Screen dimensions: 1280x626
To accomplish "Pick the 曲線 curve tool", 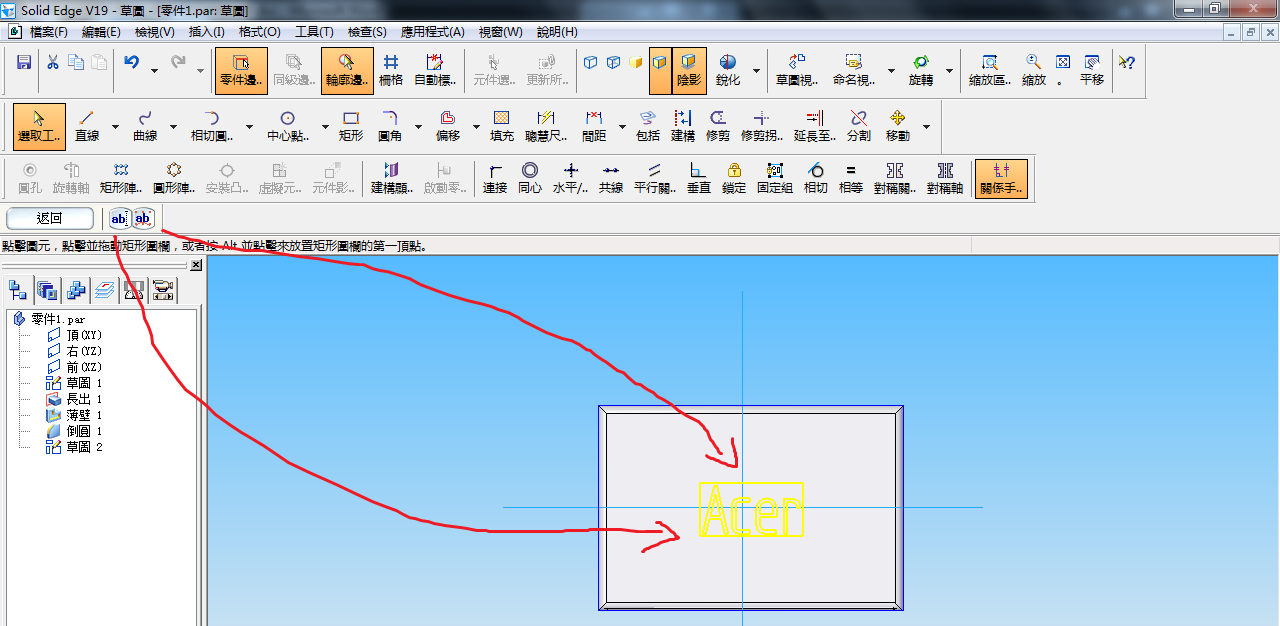I will (x=145, y=126).
